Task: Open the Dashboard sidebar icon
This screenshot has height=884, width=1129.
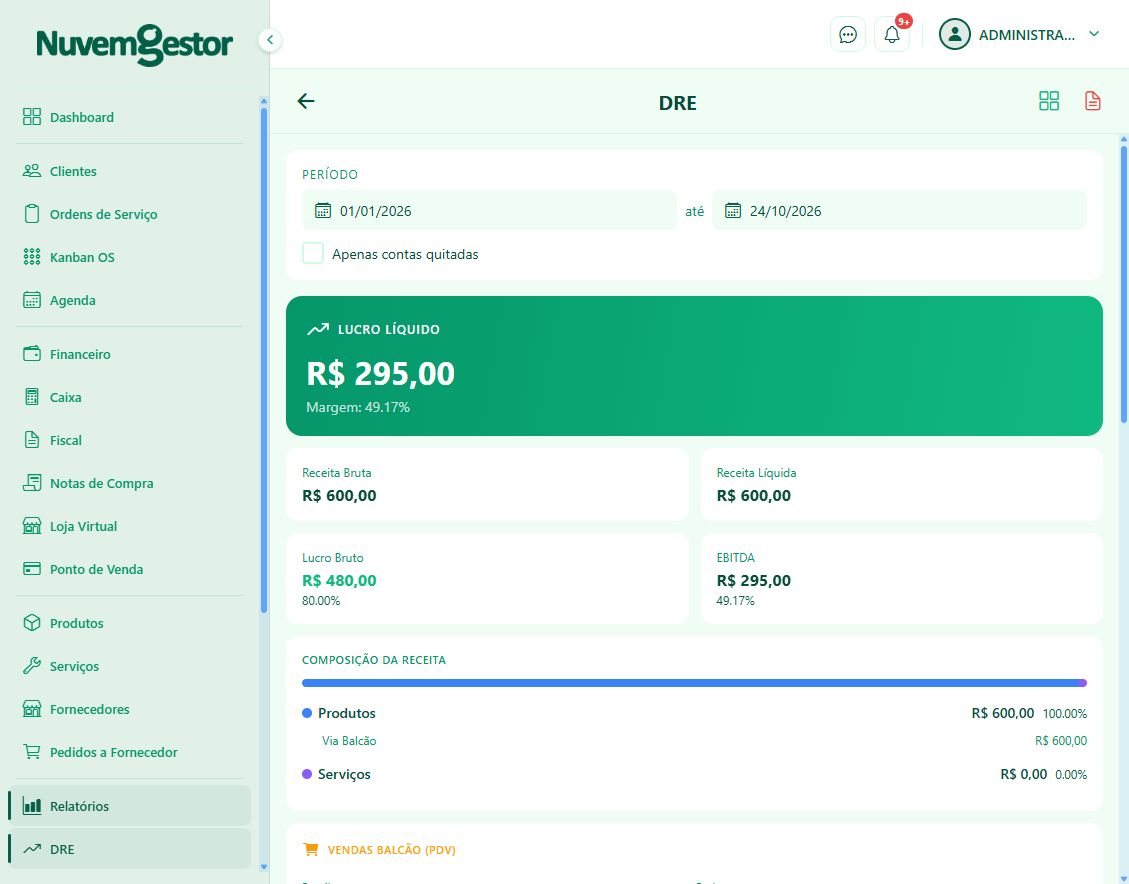Action: [x=32, y=117]
